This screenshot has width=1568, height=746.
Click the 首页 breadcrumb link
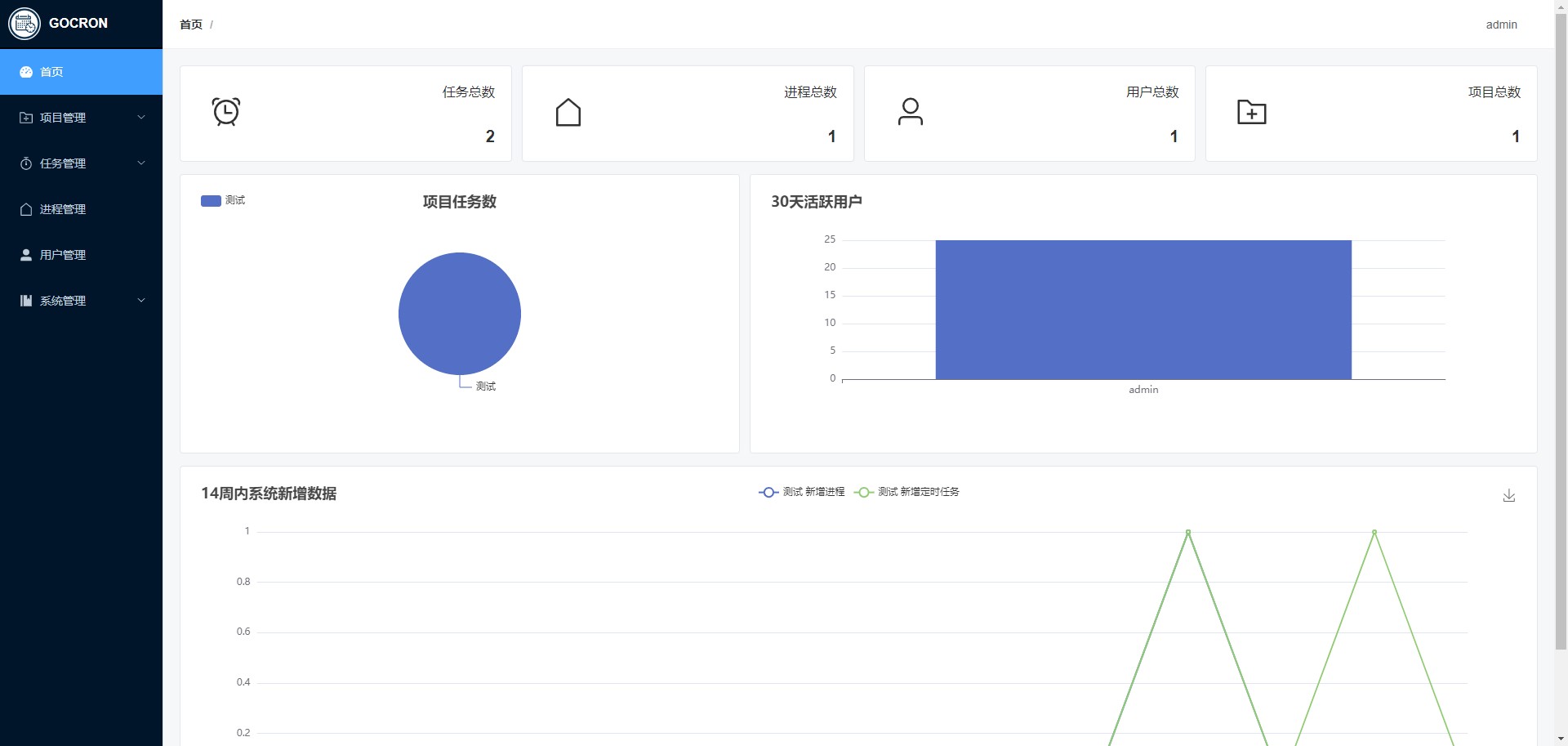pyautogui.click(x=191, y=25)
